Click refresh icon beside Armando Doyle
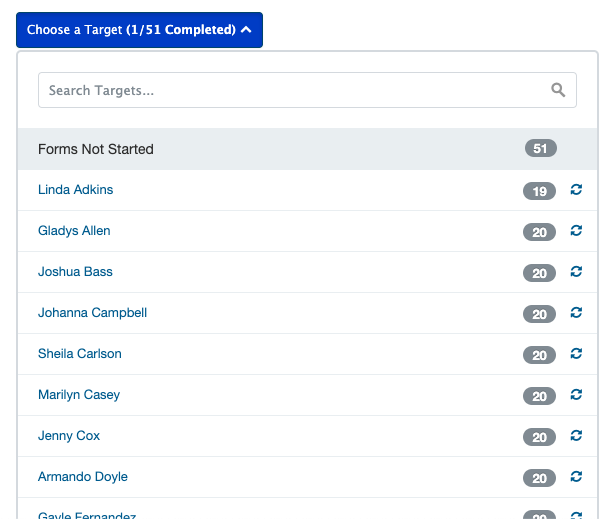The height and width of the screenshot is (519, 599). (576, 477)
